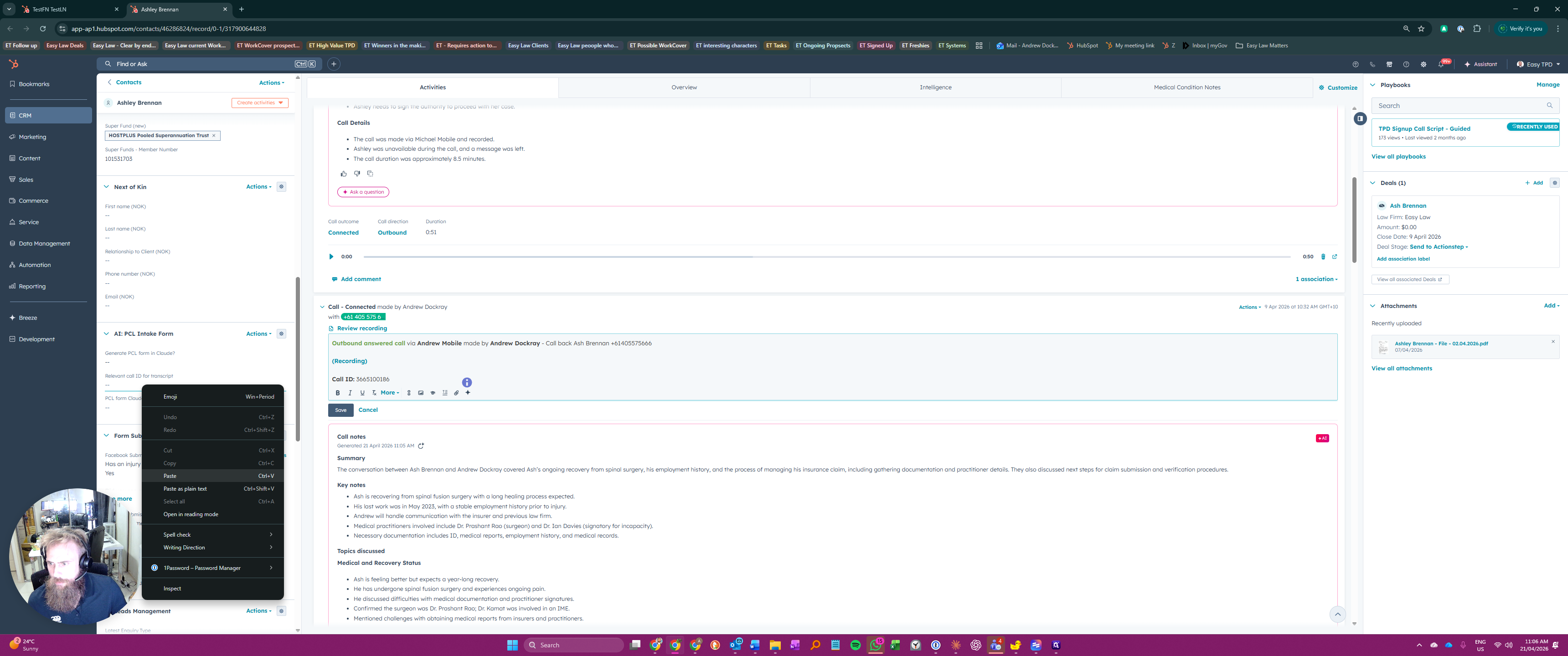Toggle bold formatting in the note editor
The width and height of the screenshot is (1568, 656).
coord(338,393)
